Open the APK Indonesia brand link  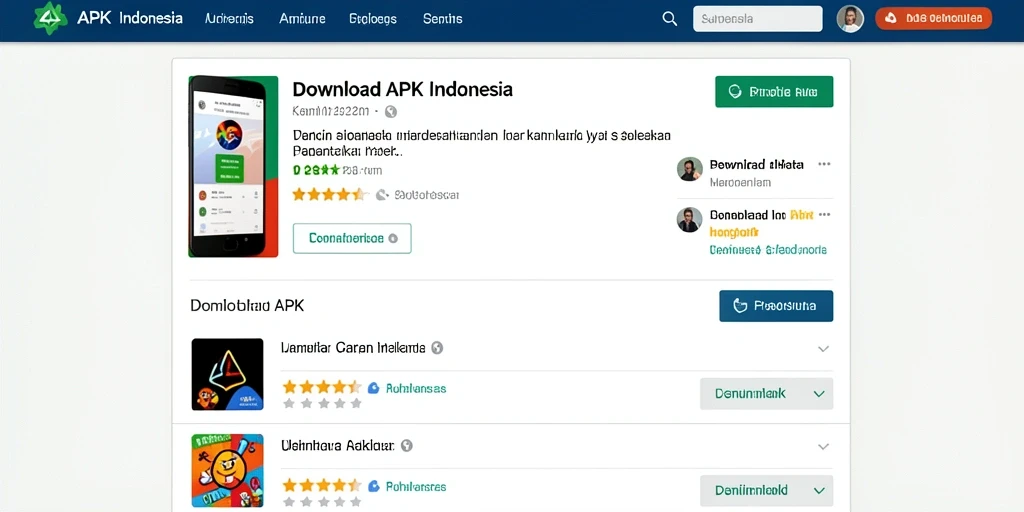click(130, 18)
